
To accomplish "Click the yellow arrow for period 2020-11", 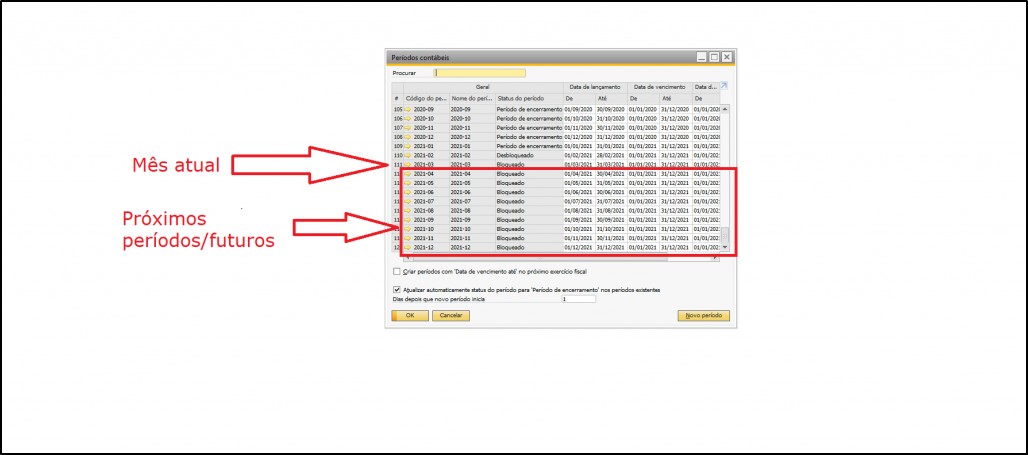I will 408,127.
